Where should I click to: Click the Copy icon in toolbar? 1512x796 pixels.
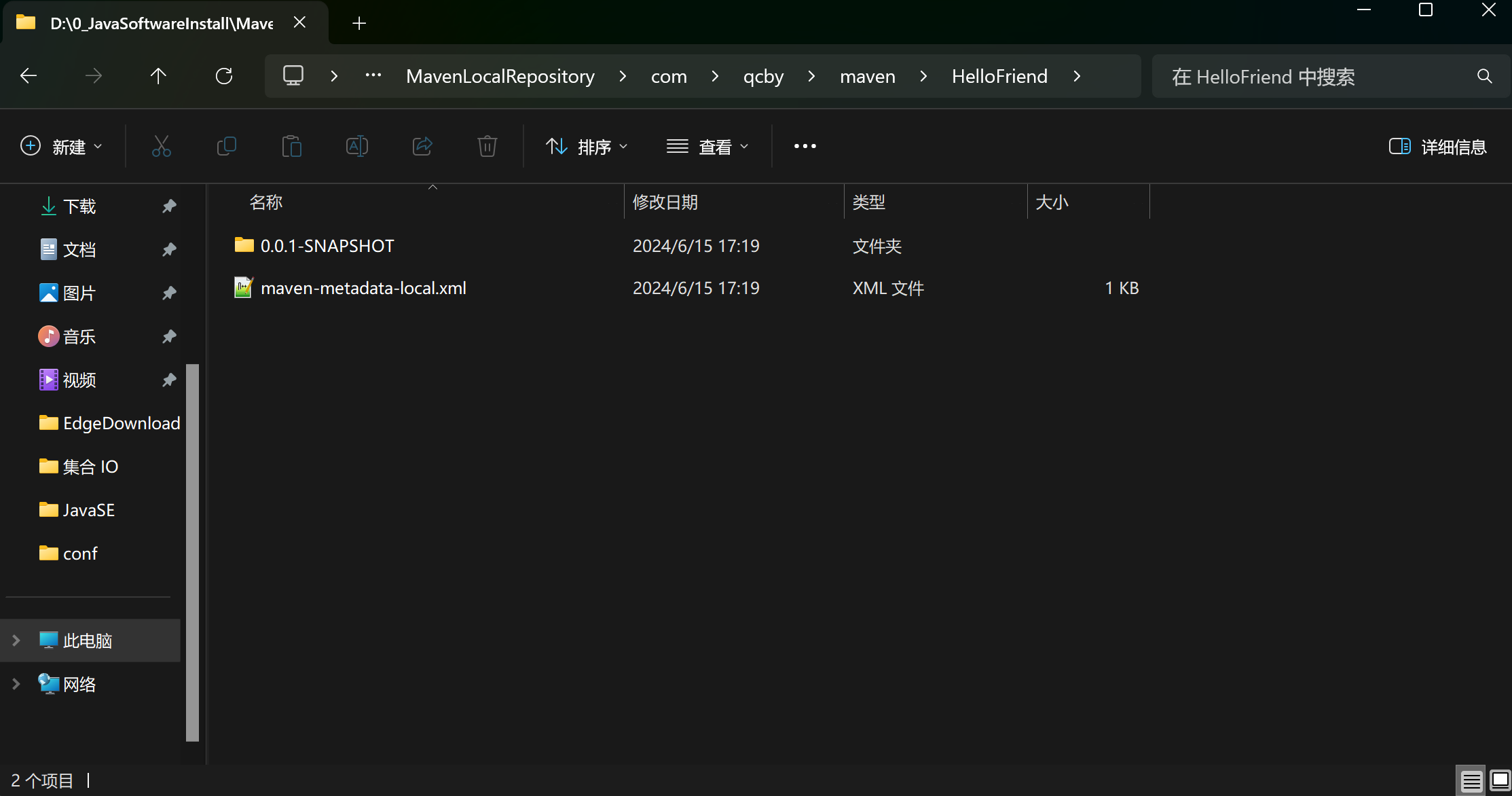[227, 146]
